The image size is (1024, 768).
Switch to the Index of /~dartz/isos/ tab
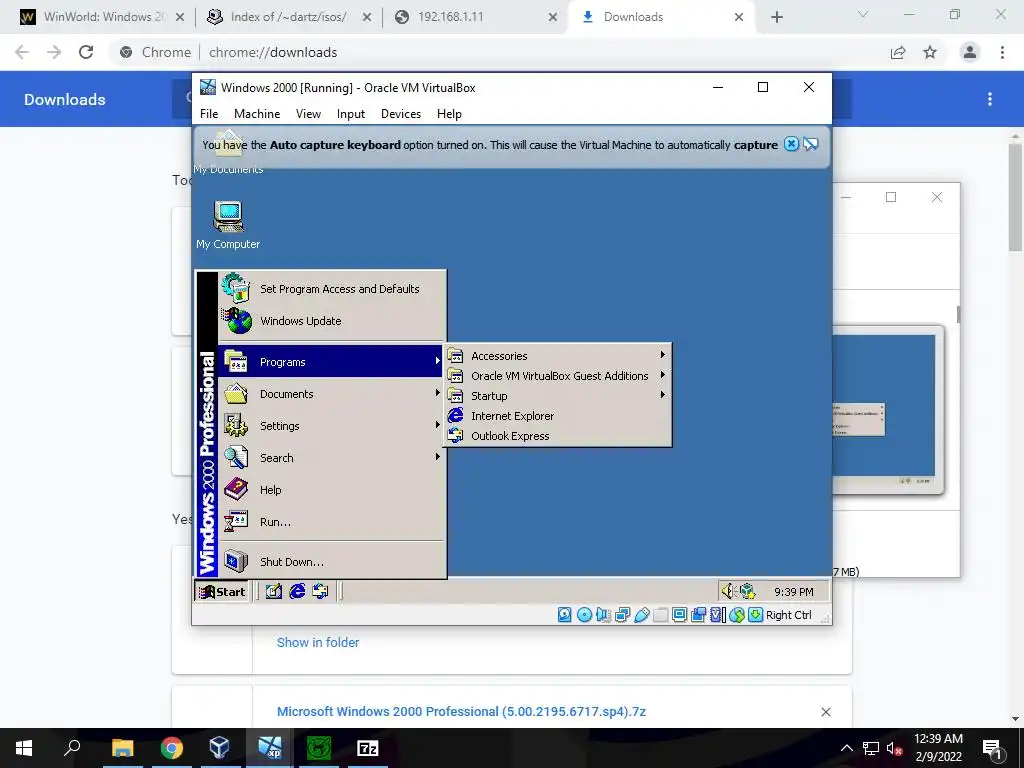pos(288,17)
